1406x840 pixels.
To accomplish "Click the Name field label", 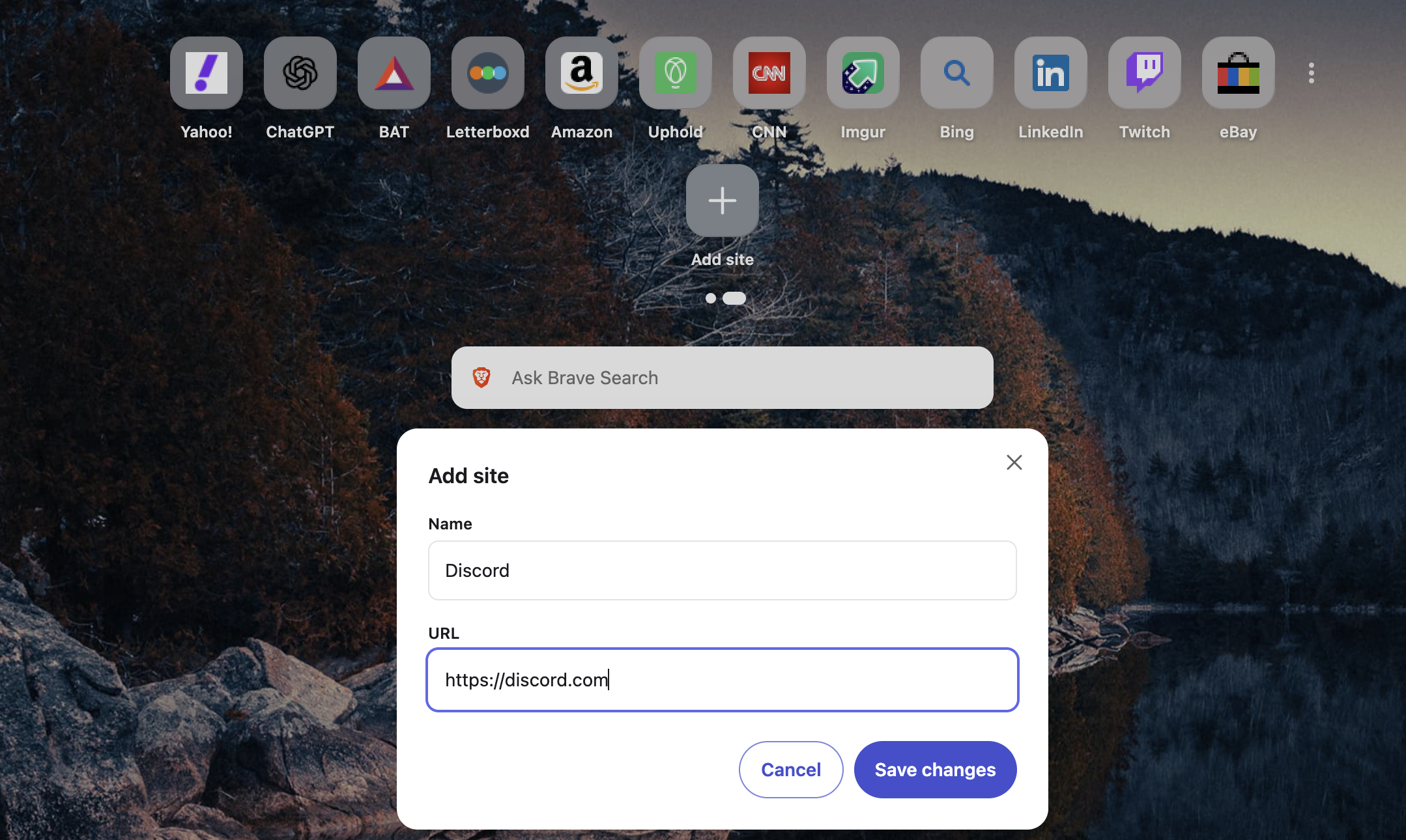I will click(x=450, y=524).
